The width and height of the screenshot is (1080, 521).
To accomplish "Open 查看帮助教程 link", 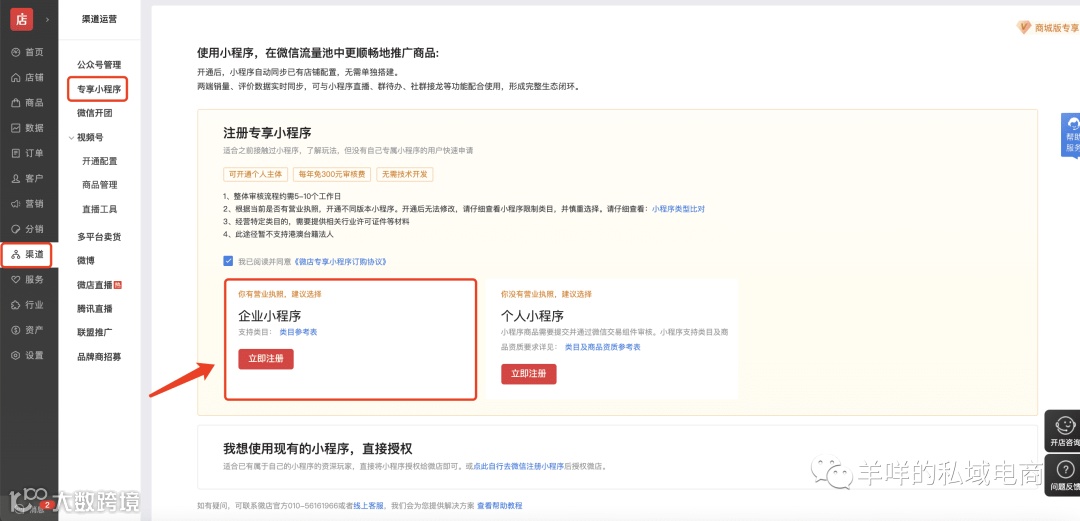I will [x=500, y=506].
